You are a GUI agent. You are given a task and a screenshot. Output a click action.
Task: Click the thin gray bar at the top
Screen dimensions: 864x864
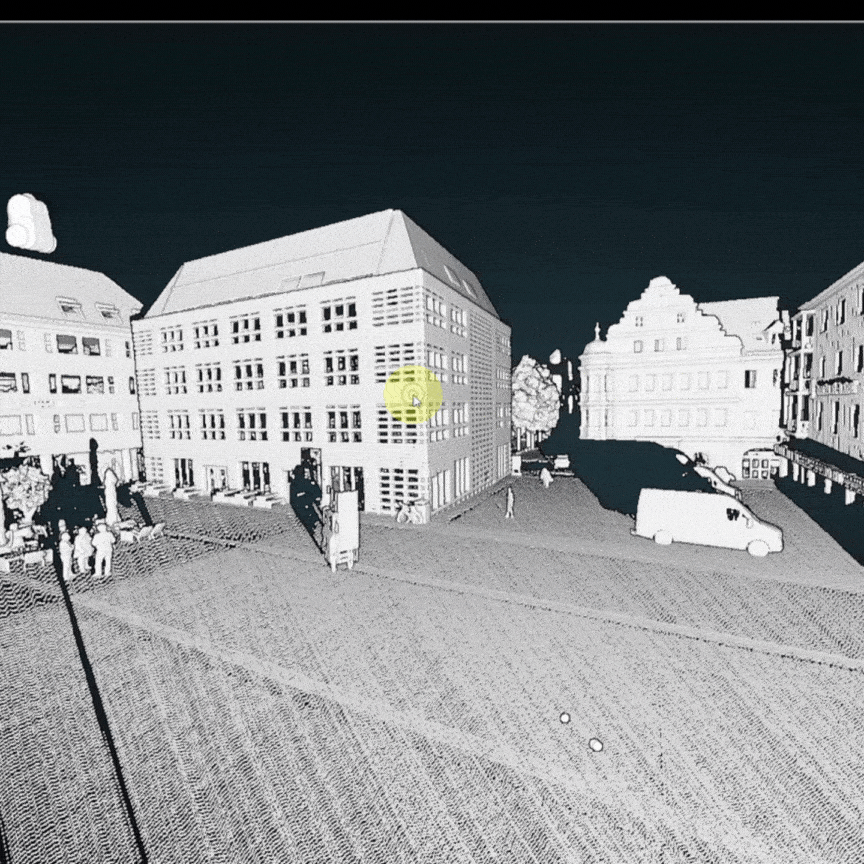coord(432,21)
